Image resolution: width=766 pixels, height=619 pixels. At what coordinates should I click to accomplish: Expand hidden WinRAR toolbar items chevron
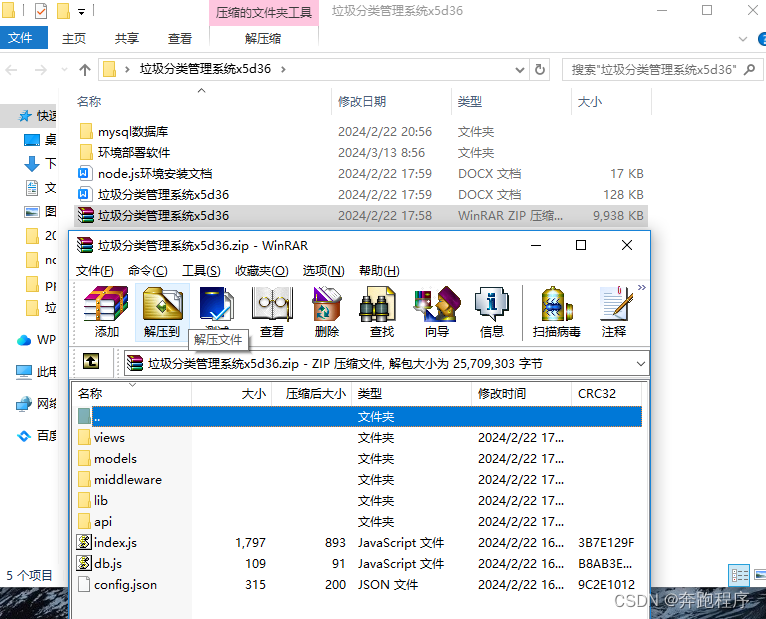[641, 288]
